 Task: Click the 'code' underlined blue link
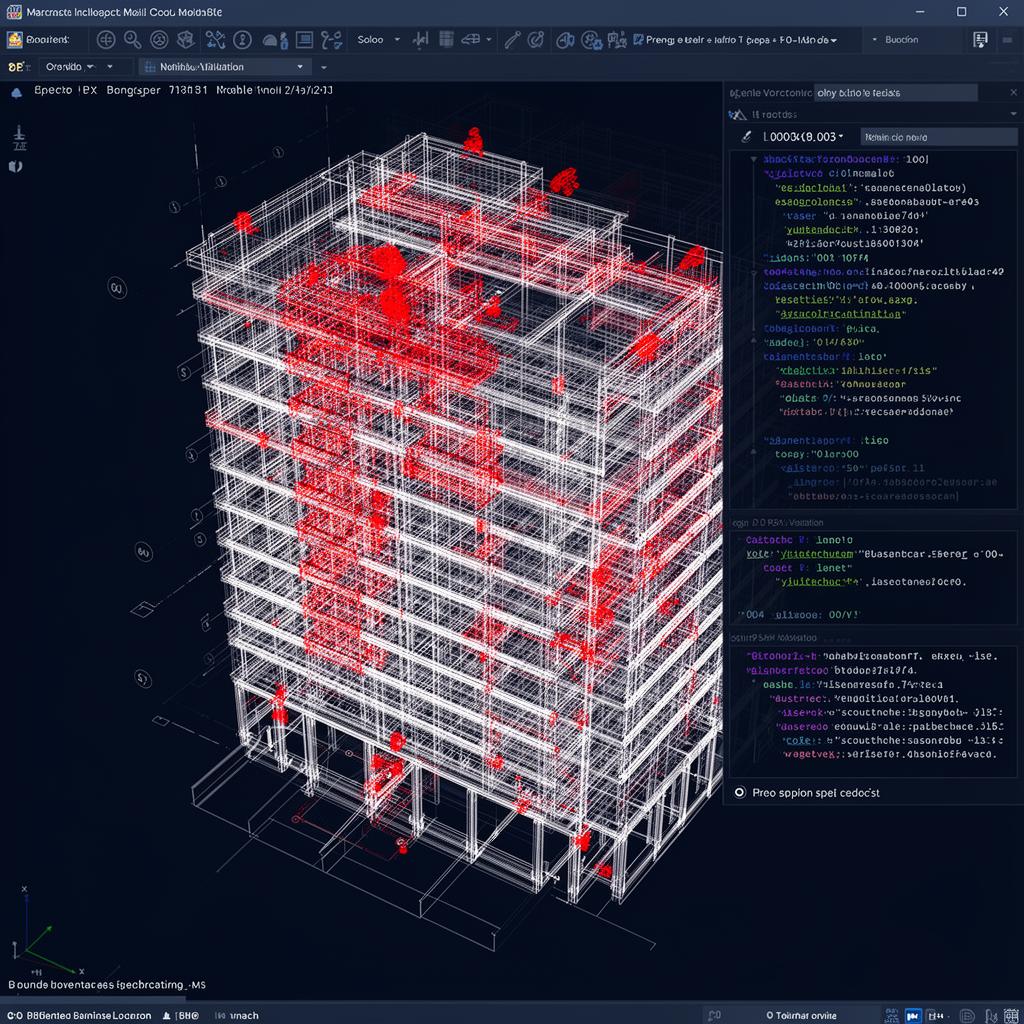[799, 740]
